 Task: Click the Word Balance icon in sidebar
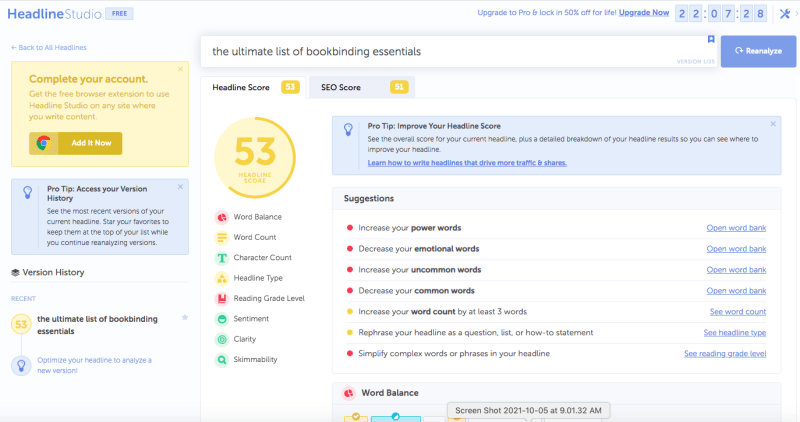pos(221,217)
